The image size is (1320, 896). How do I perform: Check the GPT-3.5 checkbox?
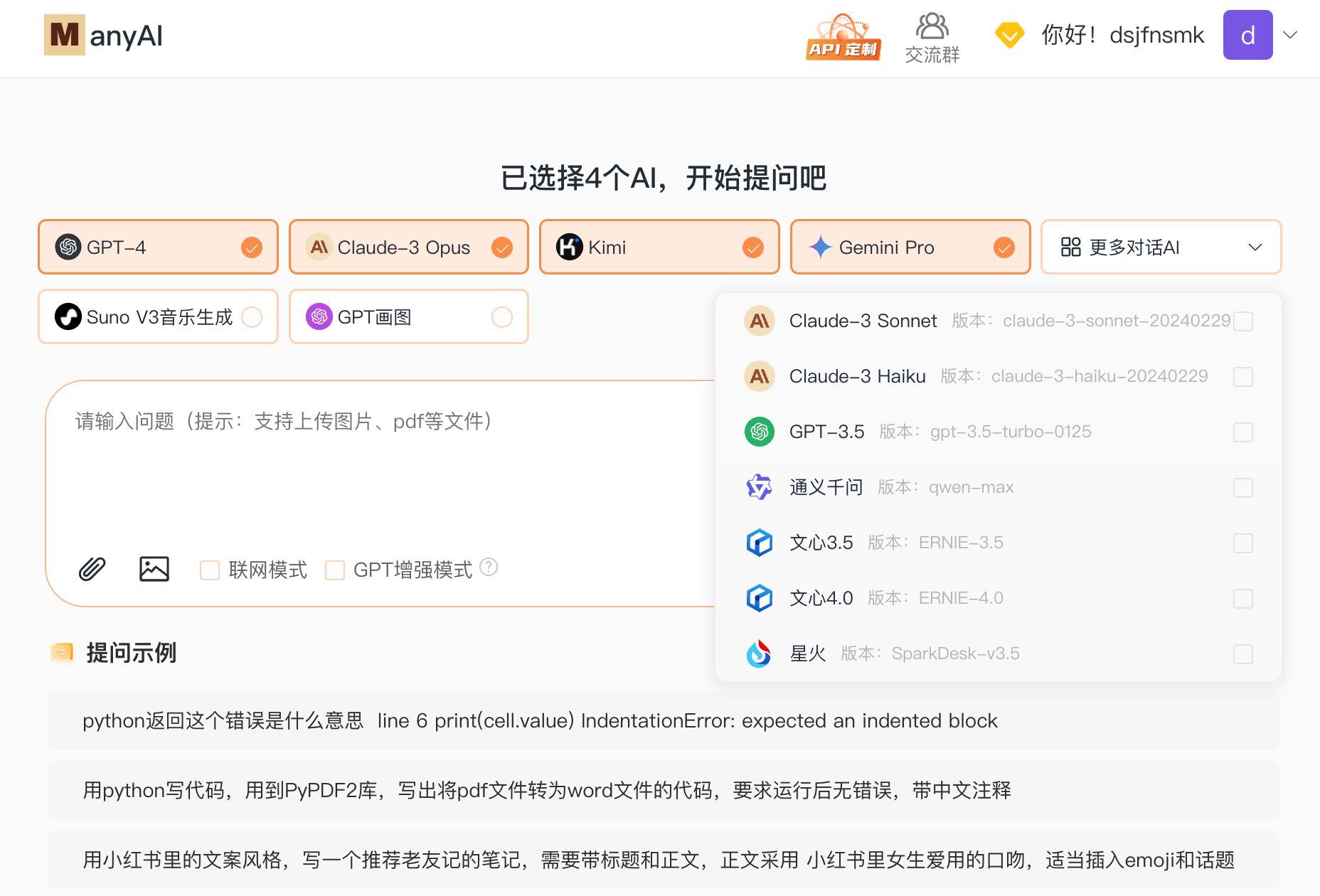[x=1243, y=432]
